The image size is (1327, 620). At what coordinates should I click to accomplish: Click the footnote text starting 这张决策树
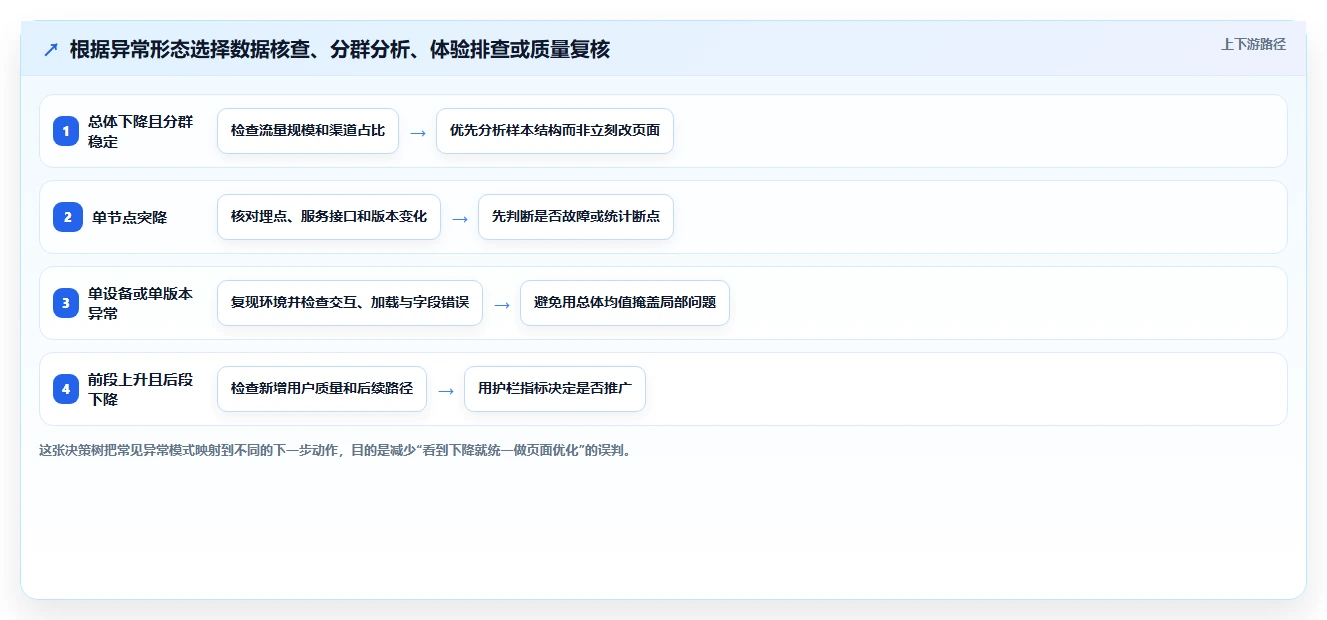click(x=335, y=450)
